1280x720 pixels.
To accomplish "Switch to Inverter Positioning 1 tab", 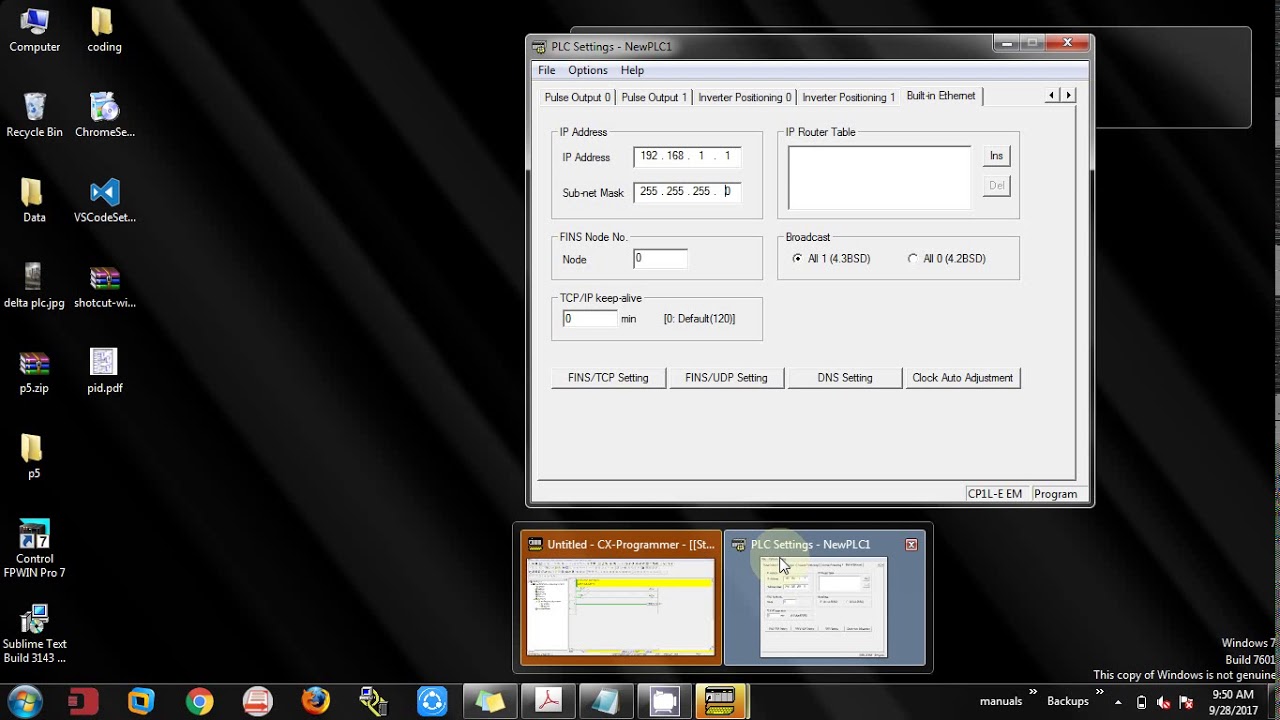I will click(x=848, y=98).
